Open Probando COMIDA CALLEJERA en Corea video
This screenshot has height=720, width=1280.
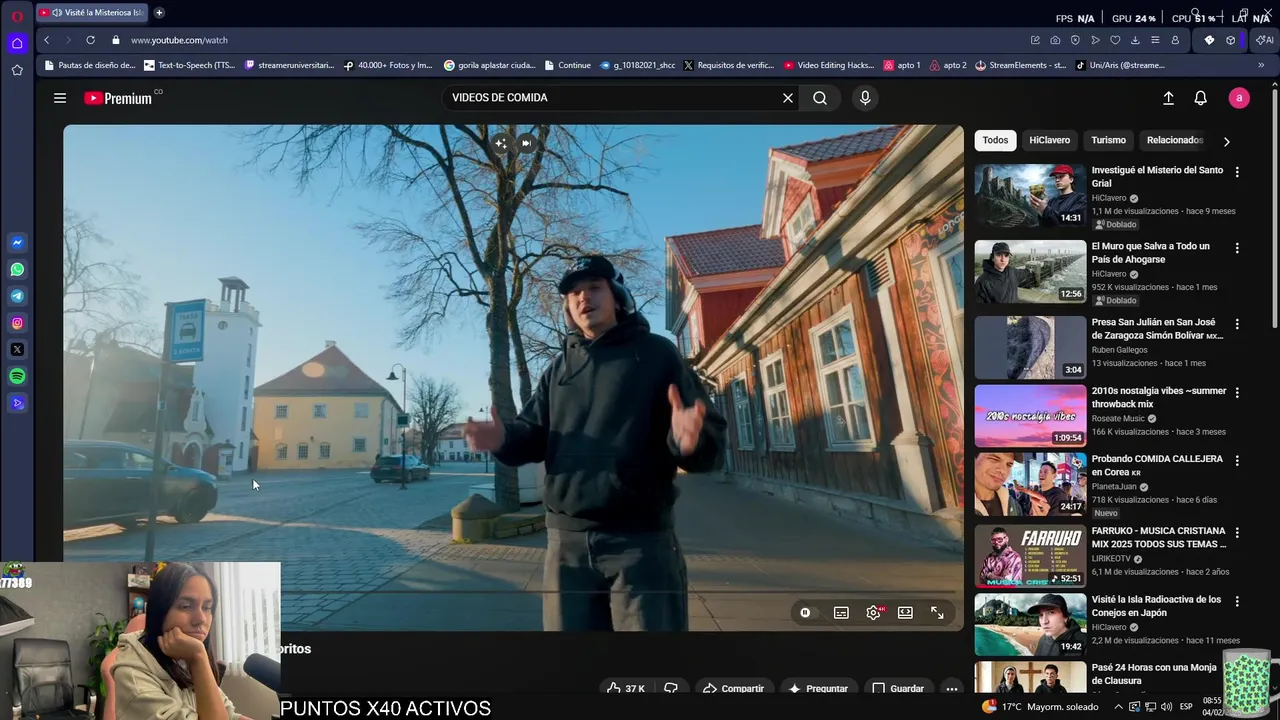pyautogui.click(x=1157, y=465)
